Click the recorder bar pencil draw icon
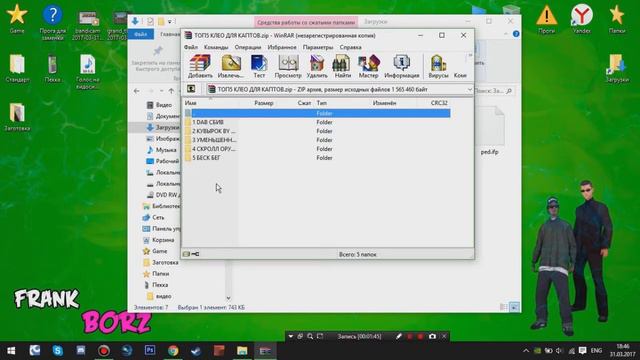This screenshot has width=640, height=360. [399, 336]
